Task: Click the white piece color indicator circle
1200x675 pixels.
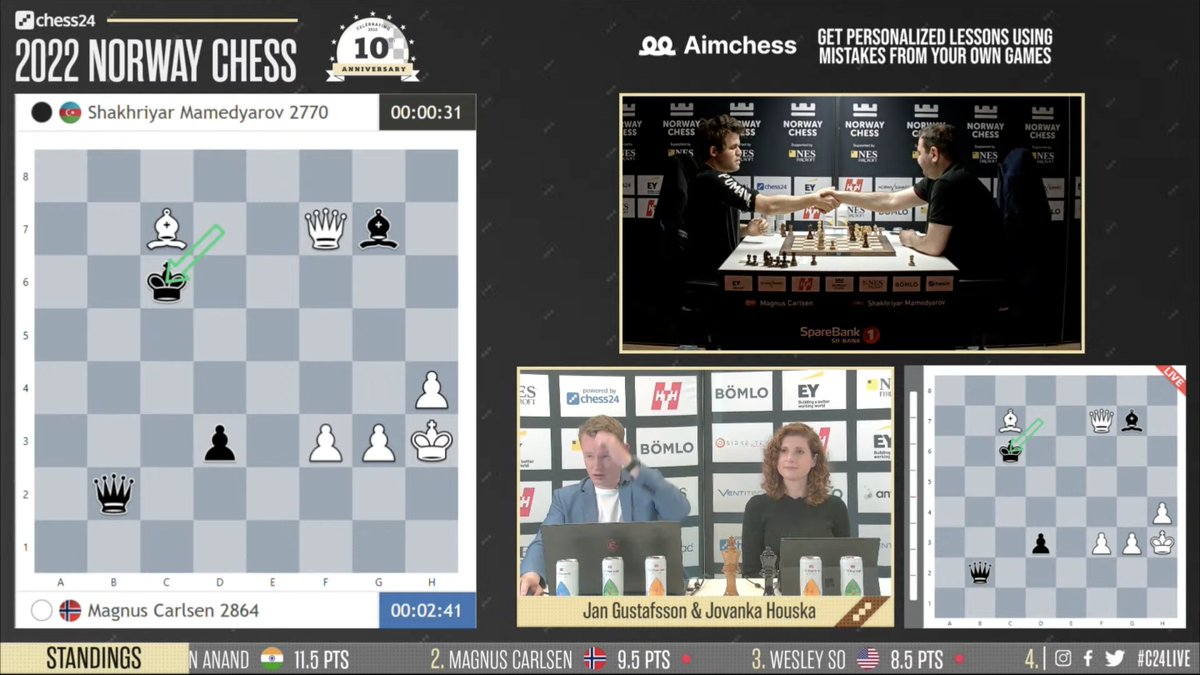Action: point(41,610)
